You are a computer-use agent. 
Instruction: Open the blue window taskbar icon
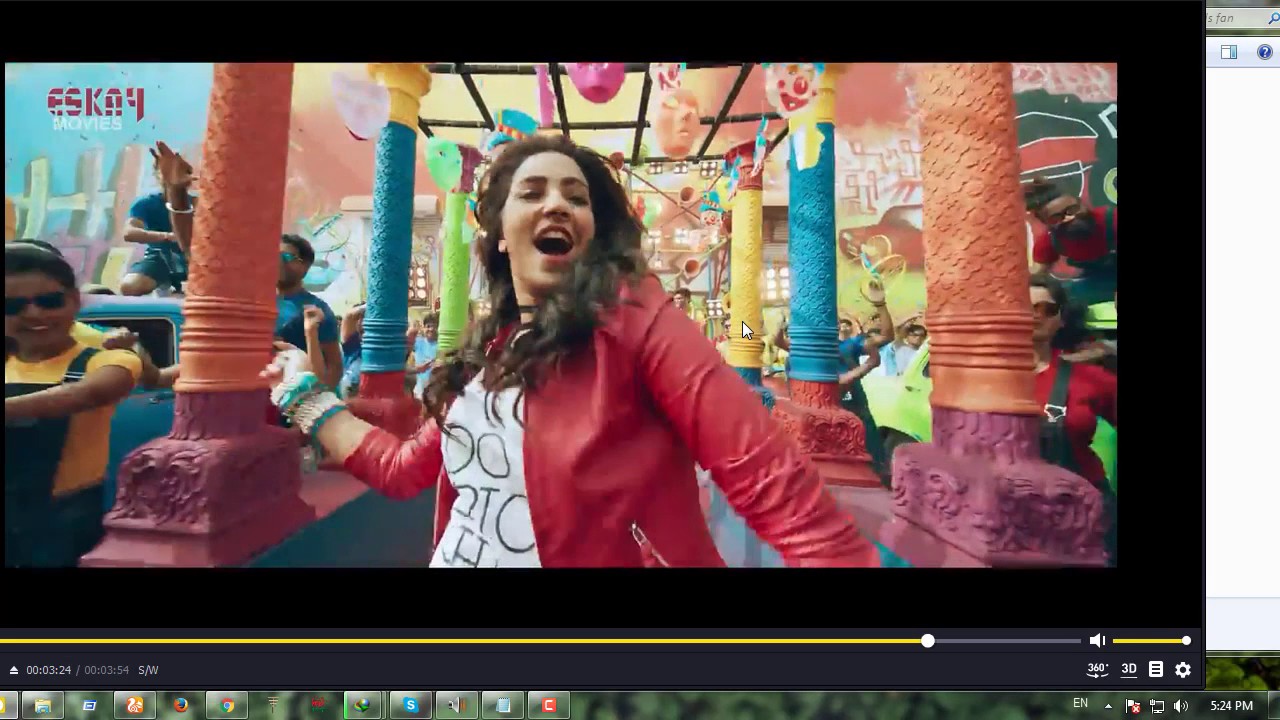tap(89, 705)
